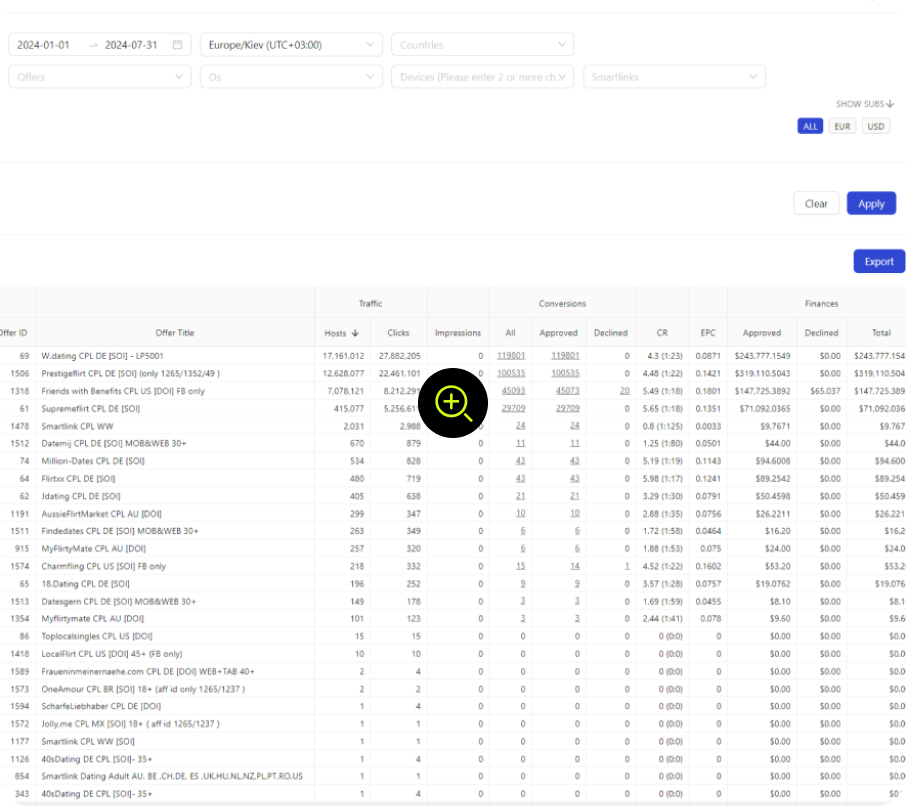Click the 17,161,012 hosts value
The image size is (906, 806).
click(343, 356)
